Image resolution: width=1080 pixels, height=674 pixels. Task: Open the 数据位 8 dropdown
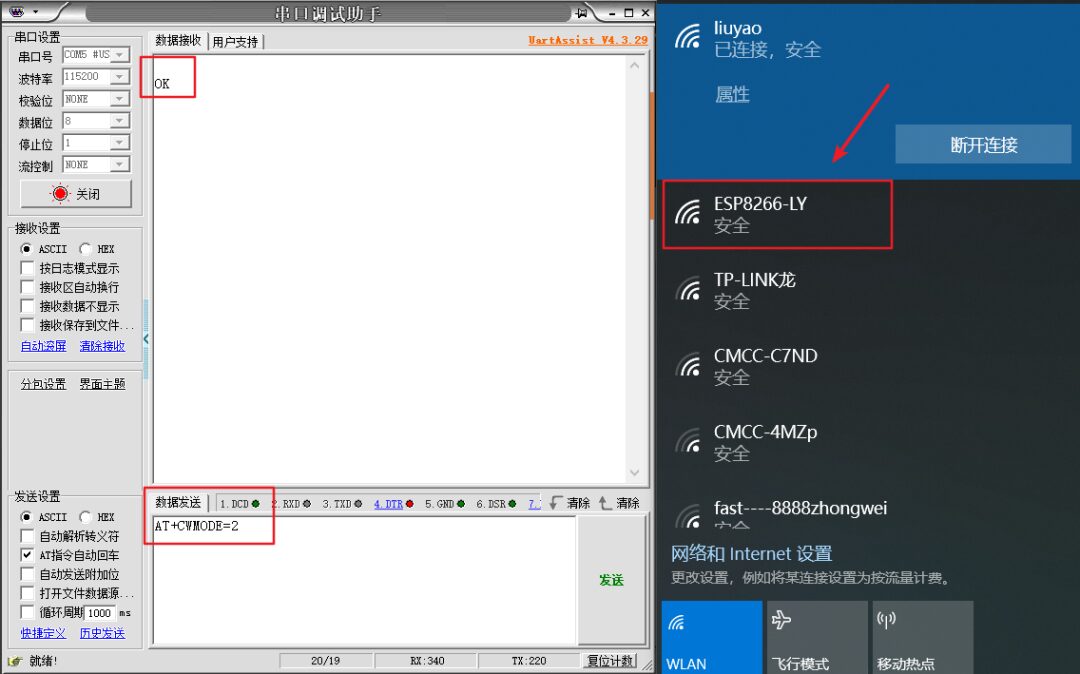tap(120, 121)
